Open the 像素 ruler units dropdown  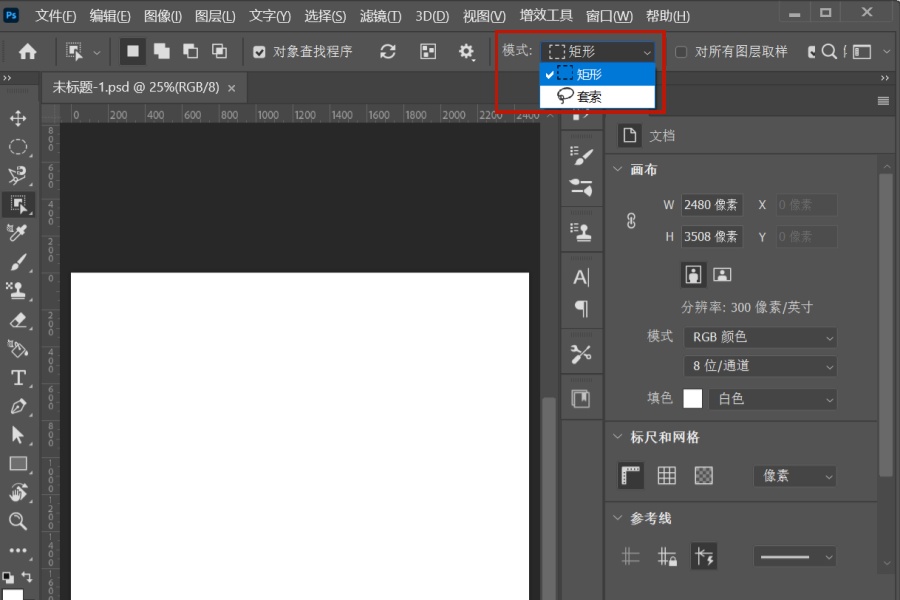[794, 475]
